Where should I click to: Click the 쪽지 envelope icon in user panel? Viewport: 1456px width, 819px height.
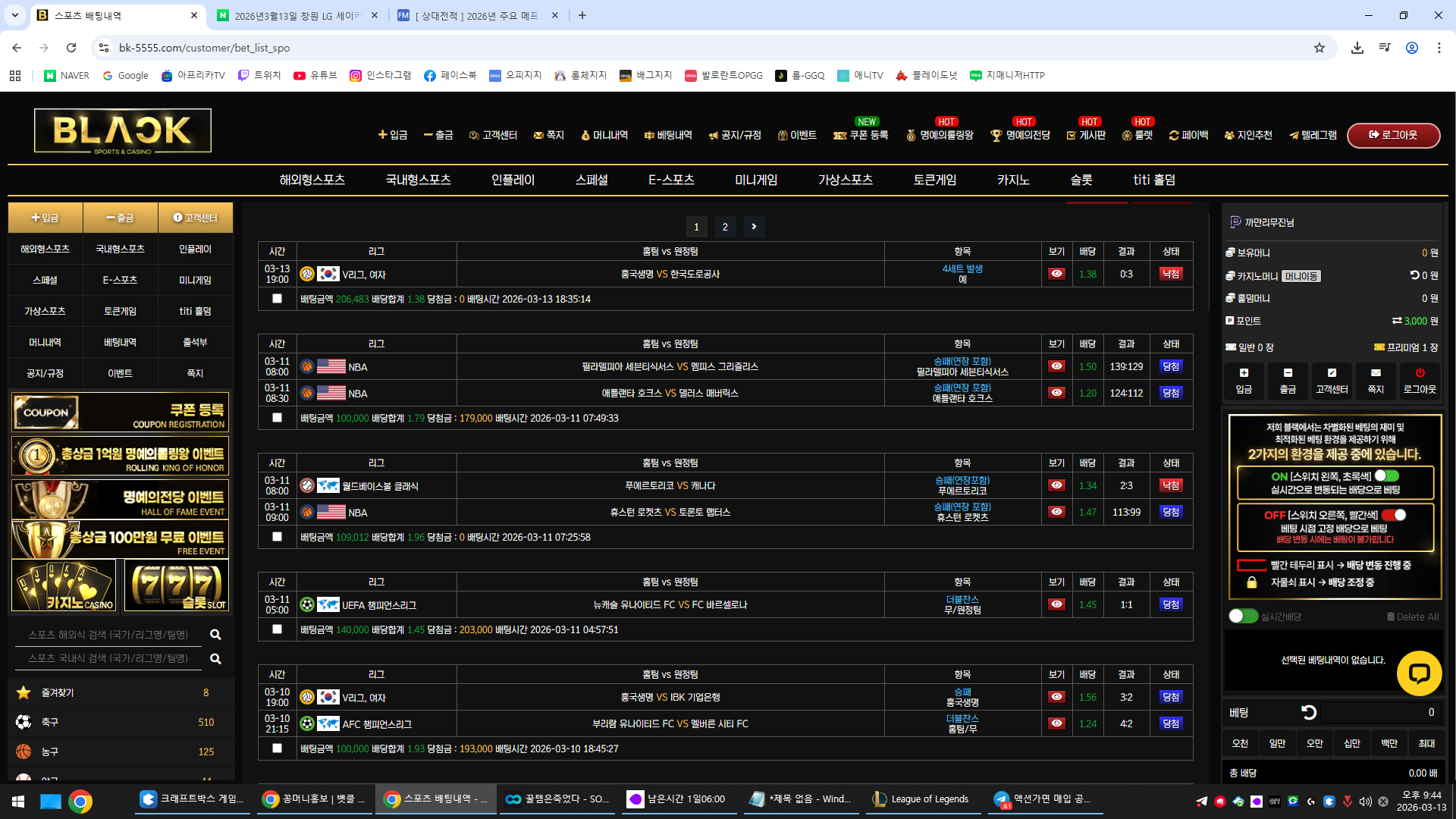click(1376, 373)
